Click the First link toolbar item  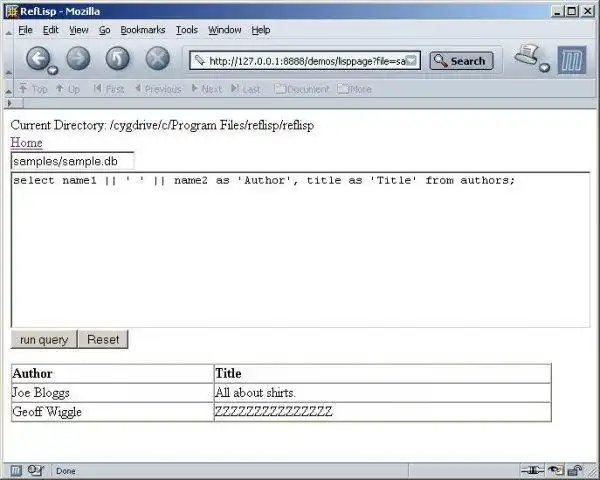click(109, 89)
